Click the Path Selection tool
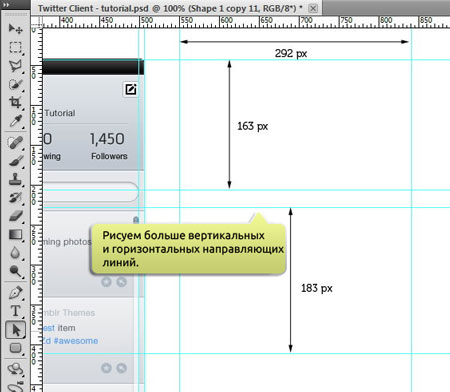The width and height of the screenshot is (450, 392). 15,330
